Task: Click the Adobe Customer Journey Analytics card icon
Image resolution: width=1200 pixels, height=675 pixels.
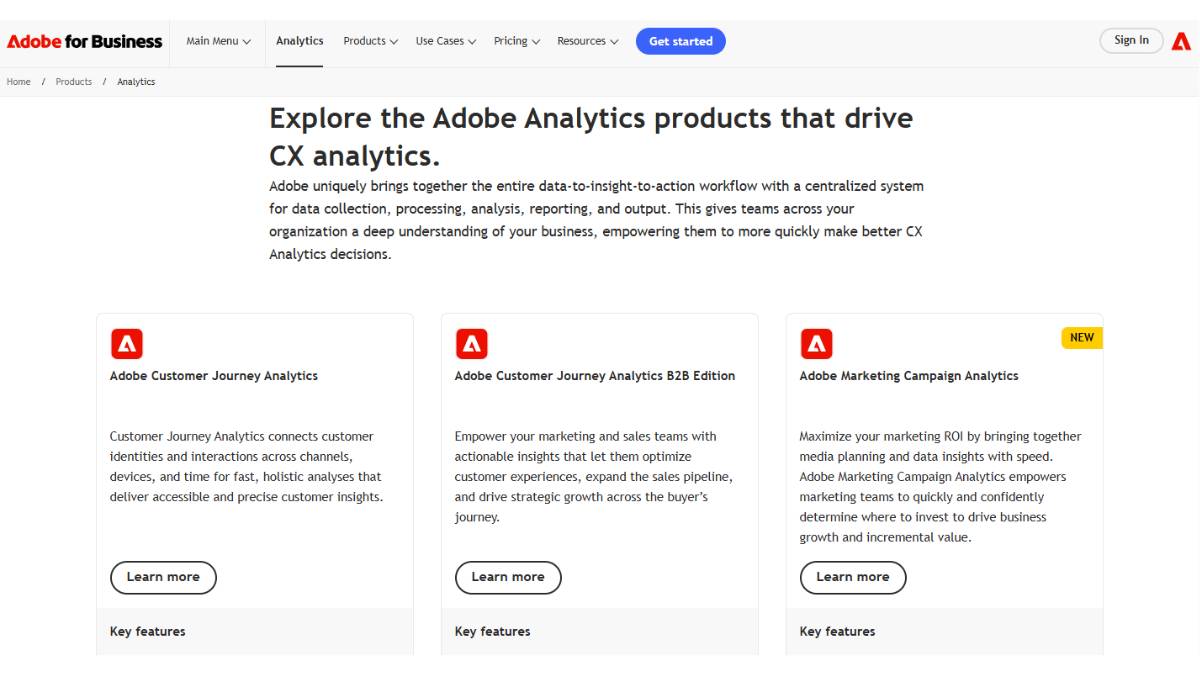Action: pos(127,344)
